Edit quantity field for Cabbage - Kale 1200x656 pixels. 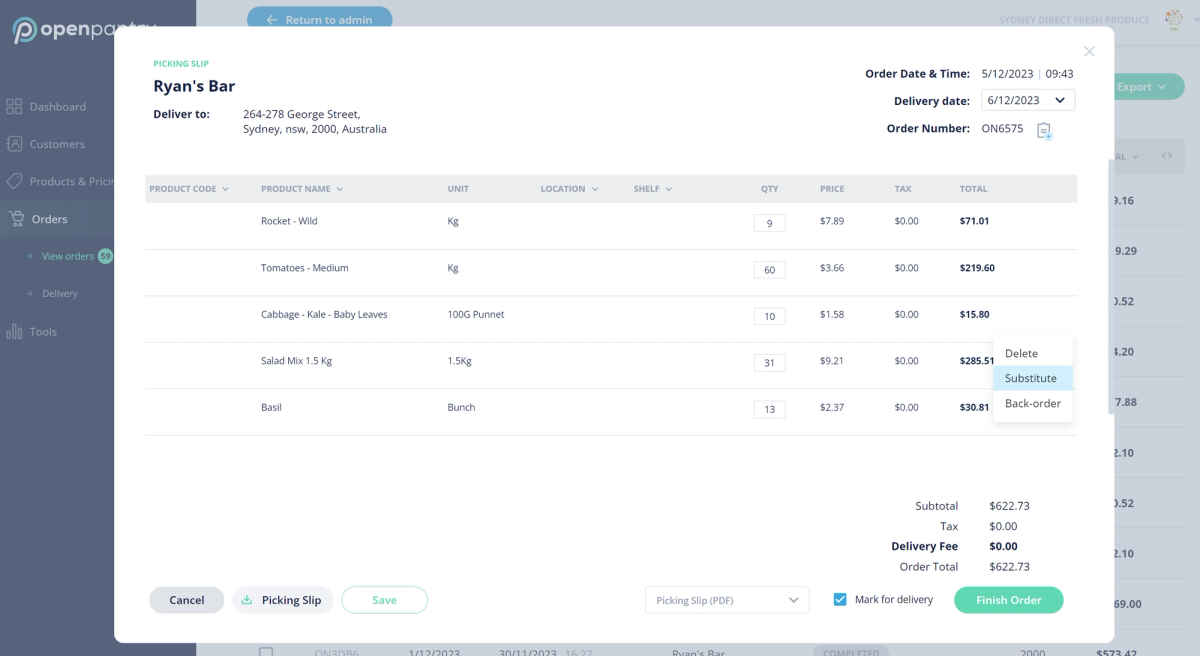(x=769, y=316)
